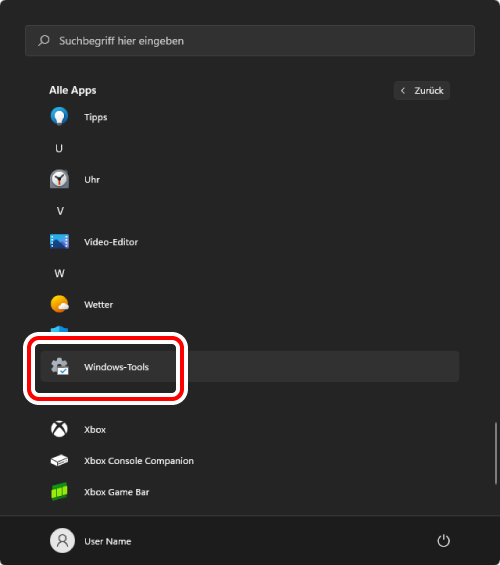Click the app list scrollbar thumb
The height and width of the screenshot is (565, 500).
point(496,453)
